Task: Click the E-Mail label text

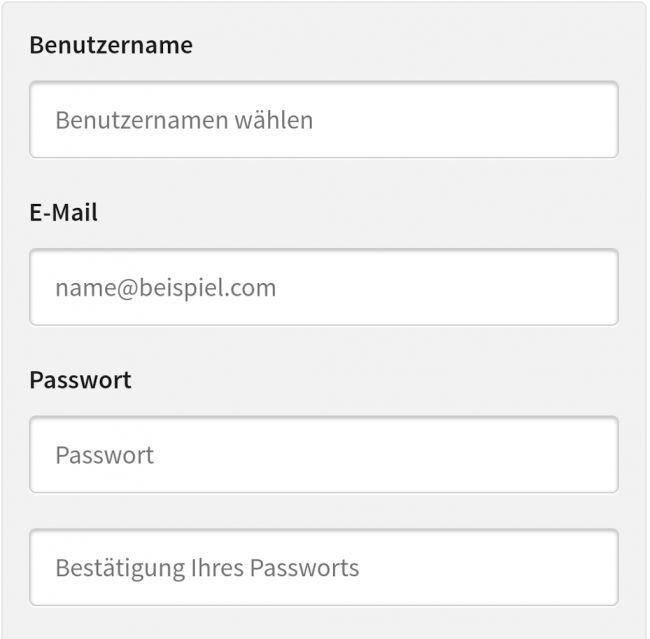Action: pyautogui.click(x=64, y=212)
